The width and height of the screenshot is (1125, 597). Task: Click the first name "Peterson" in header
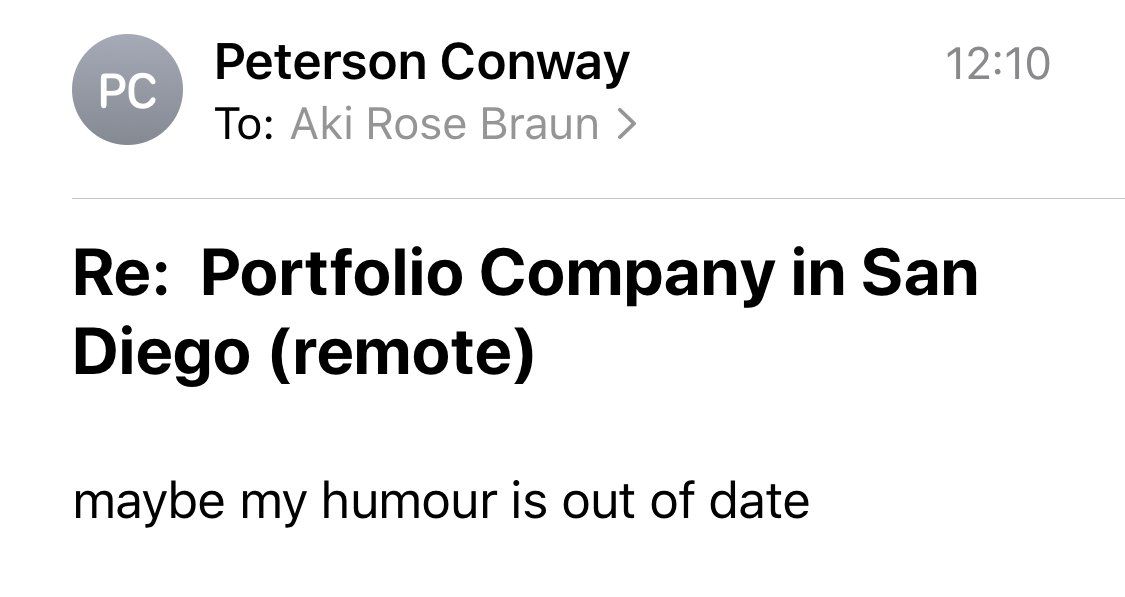[x=319, y=65]
